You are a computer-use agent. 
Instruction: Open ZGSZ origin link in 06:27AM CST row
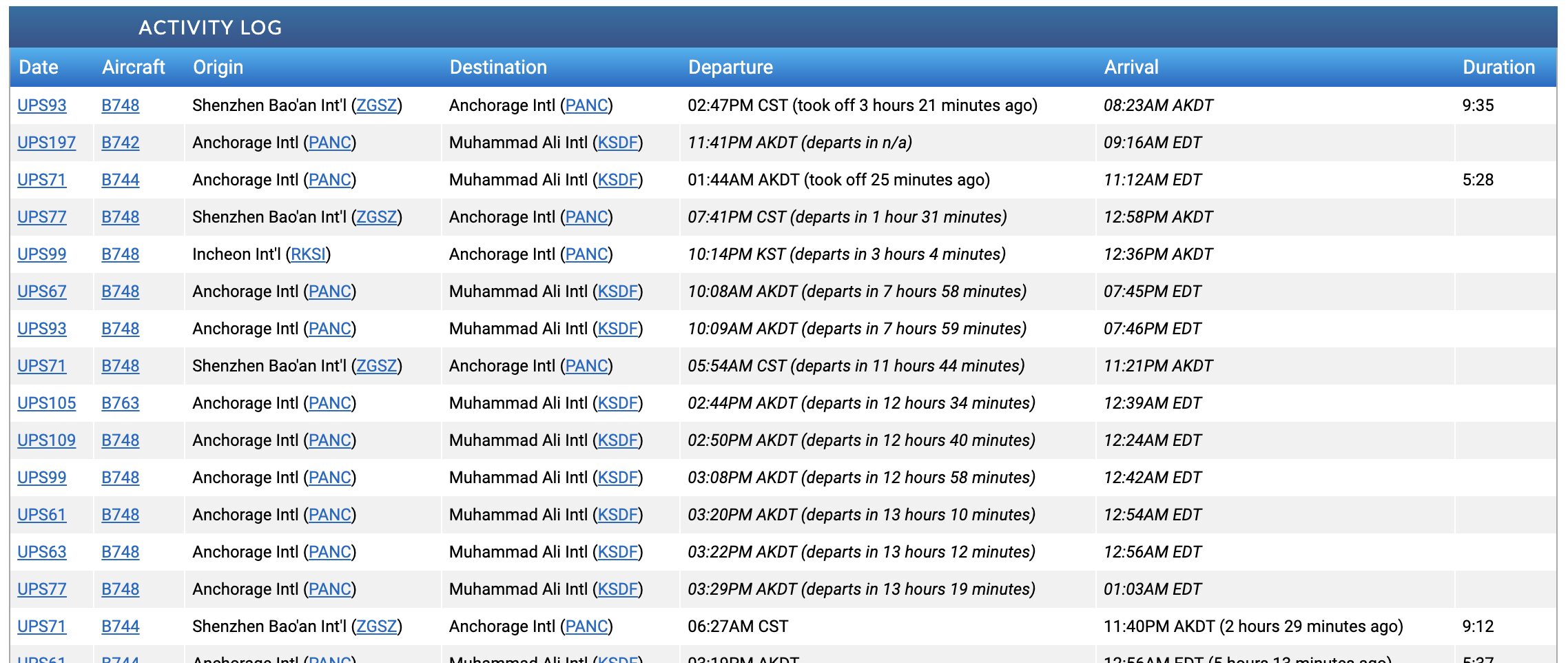point(376,626)
